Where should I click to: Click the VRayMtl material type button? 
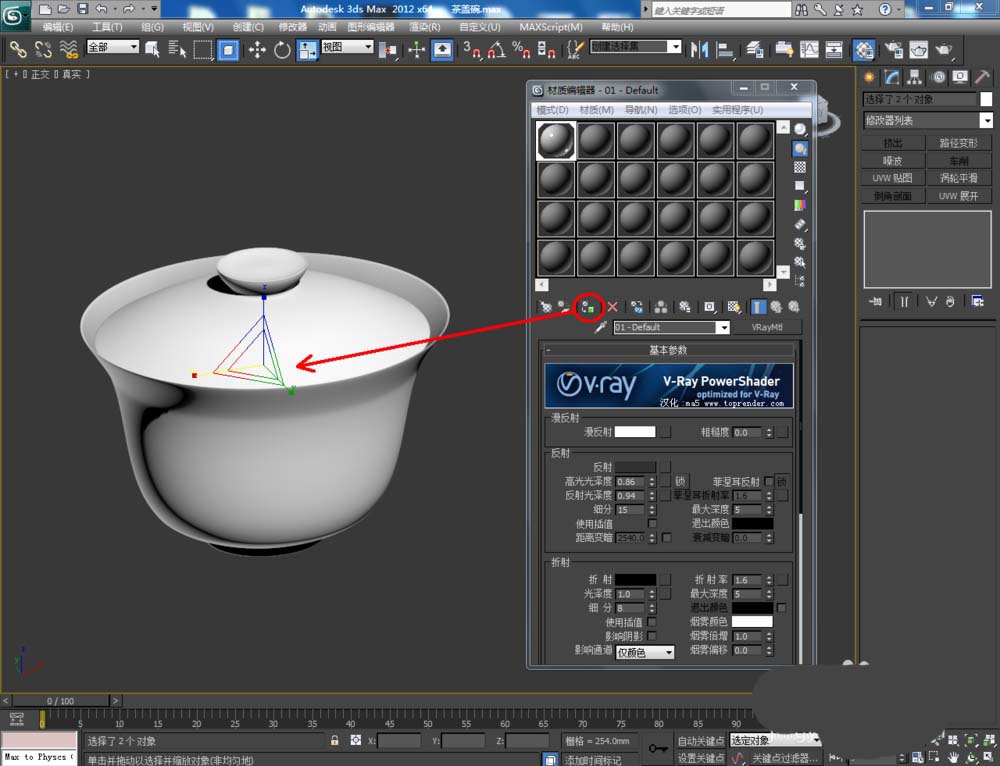767,327
